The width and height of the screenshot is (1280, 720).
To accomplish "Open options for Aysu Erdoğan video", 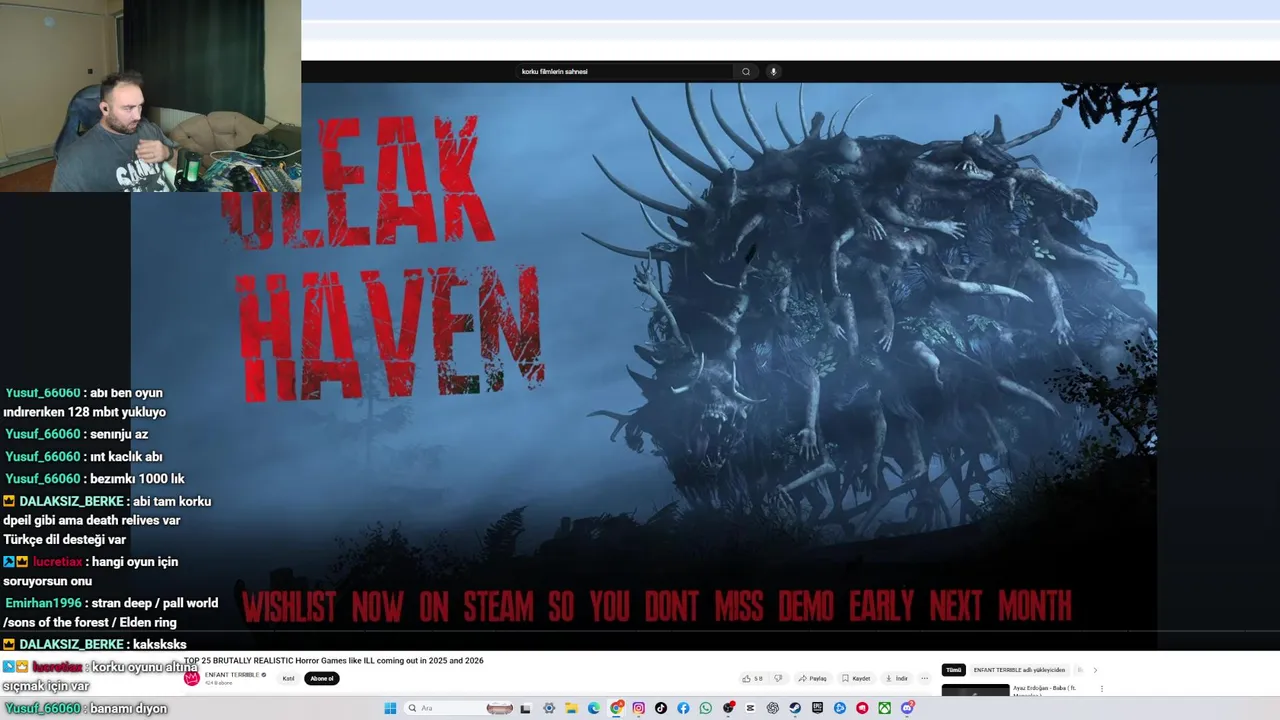I will (x=1101, y=688).
